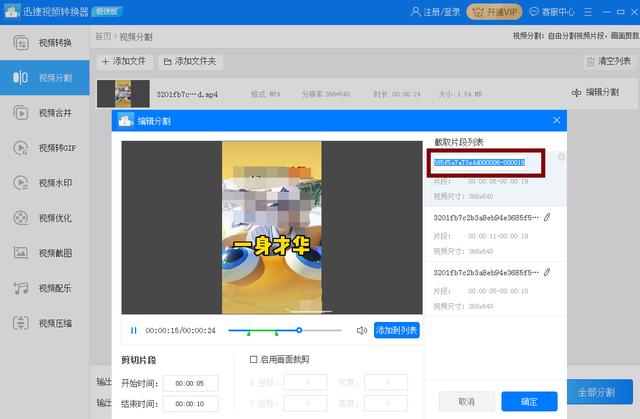
Task: Enable the 启用画面裁剪 checkbox
Action: coord(253,360)
